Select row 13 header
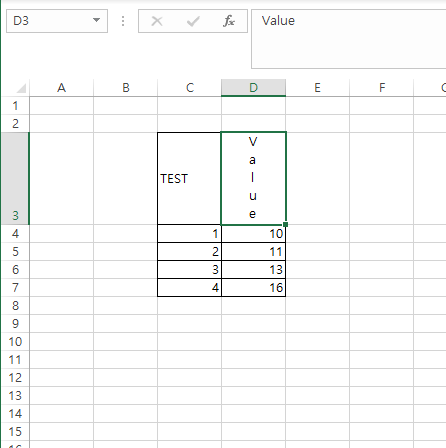This screenshot has width=446, height=448. click(x=15, y=396)
